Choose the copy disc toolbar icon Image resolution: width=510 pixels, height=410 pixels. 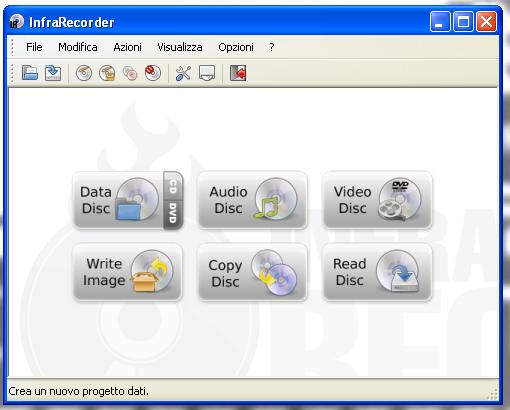click(x=130, y=73)
